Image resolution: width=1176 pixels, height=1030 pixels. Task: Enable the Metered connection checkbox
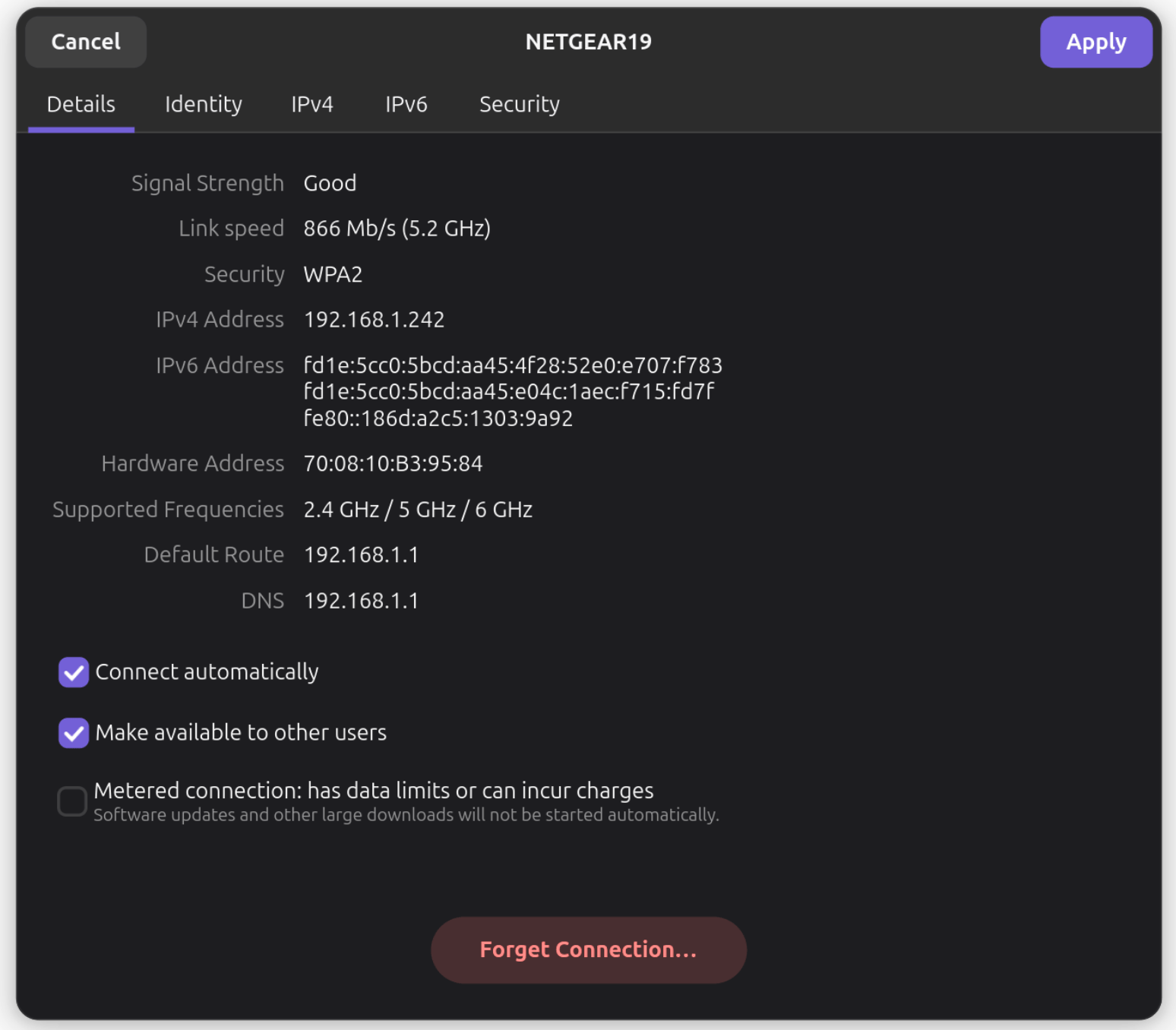[x=72, y=801]
